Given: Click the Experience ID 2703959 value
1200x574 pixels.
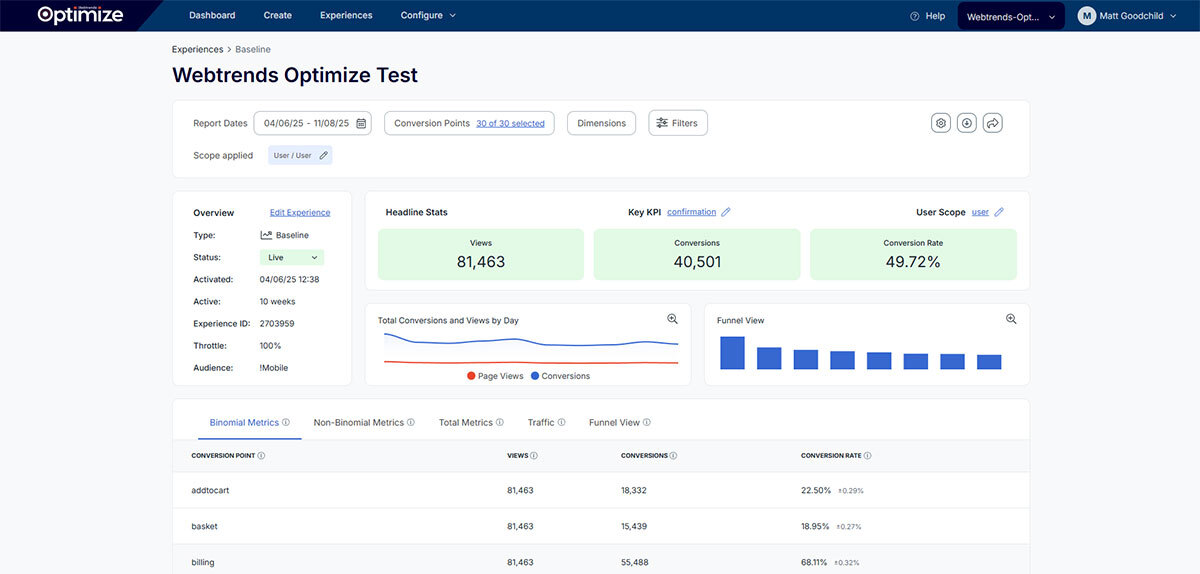Looking at the screenshot, I should click(x=277, y=324).
